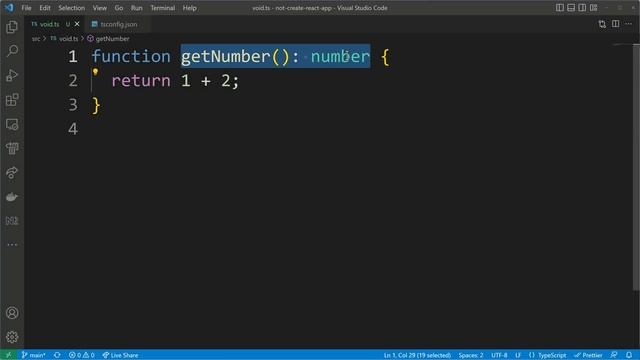Viewport: 640px width, 360px height.
Task: Open the Accounts menu icon
Action: click(12, 313)
